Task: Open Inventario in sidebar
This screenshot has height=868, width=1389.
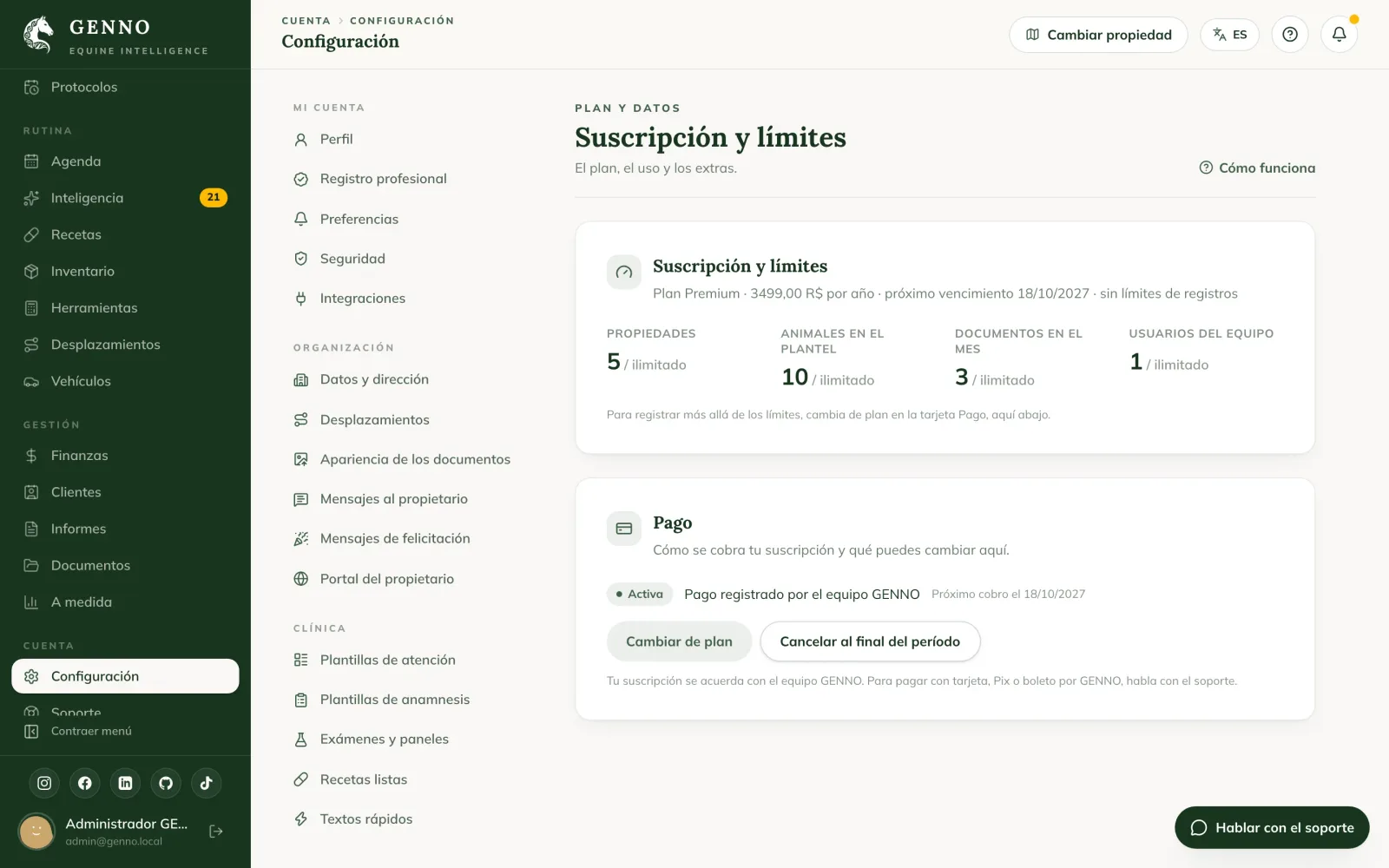Action: (x=125, y=271)
